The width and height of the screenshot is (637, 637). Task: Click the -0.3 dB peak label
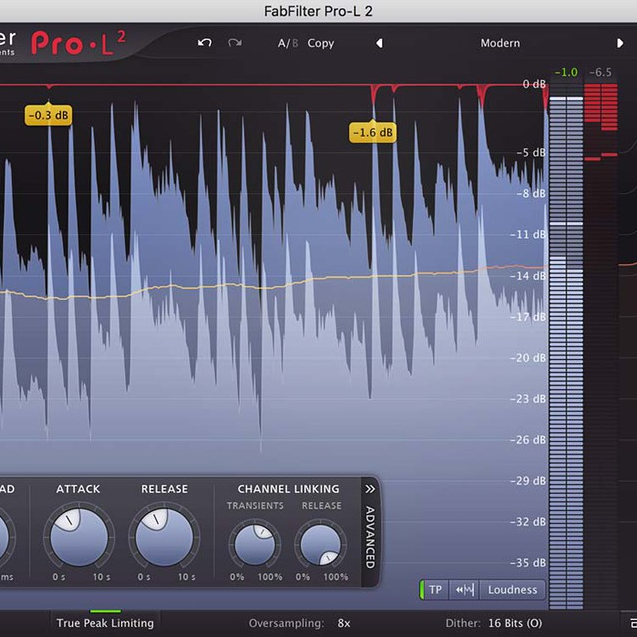pyautogui.click(x=48, y=115)
